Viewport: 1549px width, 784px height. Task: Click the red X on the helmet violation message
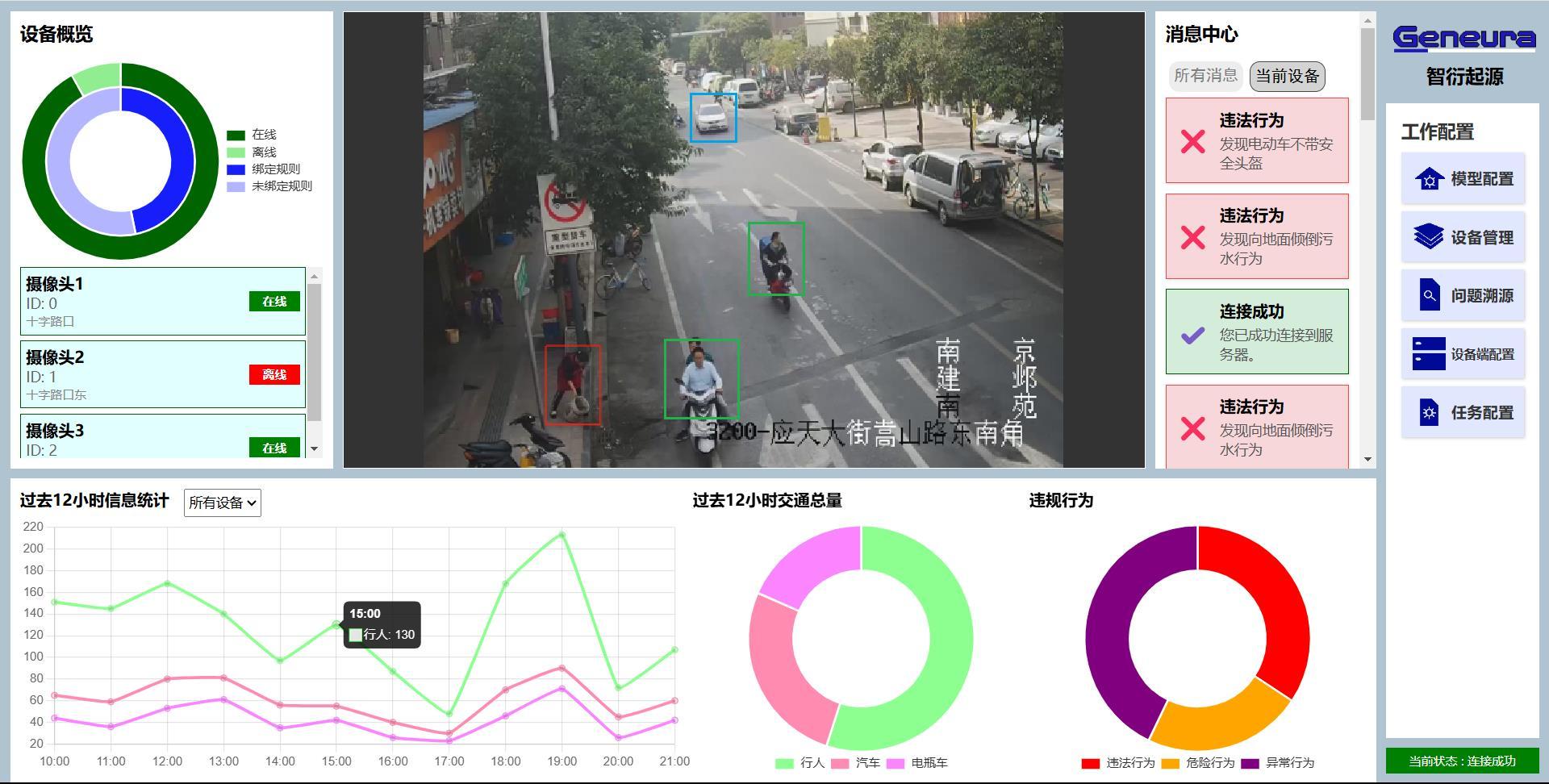coord(1192,142)
